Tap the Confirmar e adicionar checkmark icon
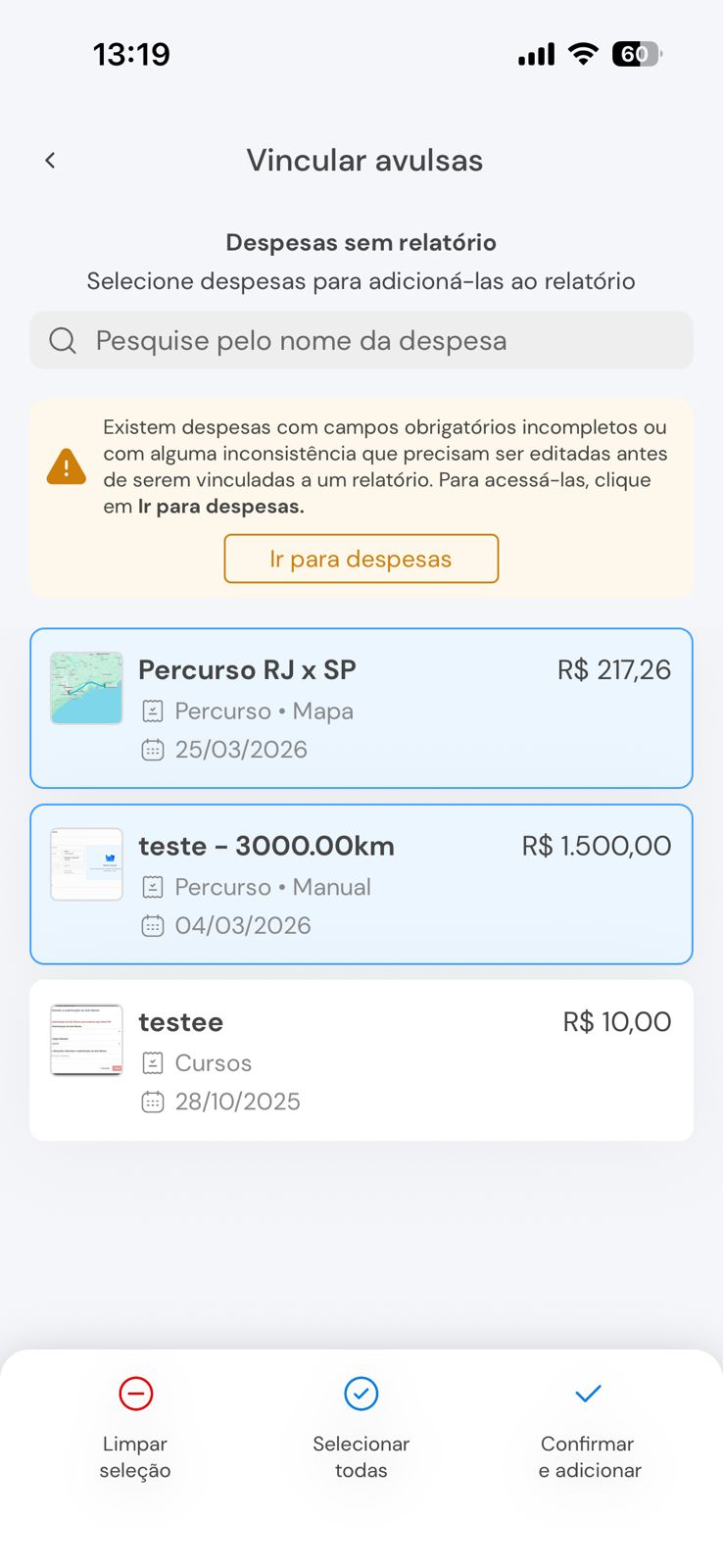Image resolution: width=723 pixels, height=1568 pixels. tap(588, 1393)
